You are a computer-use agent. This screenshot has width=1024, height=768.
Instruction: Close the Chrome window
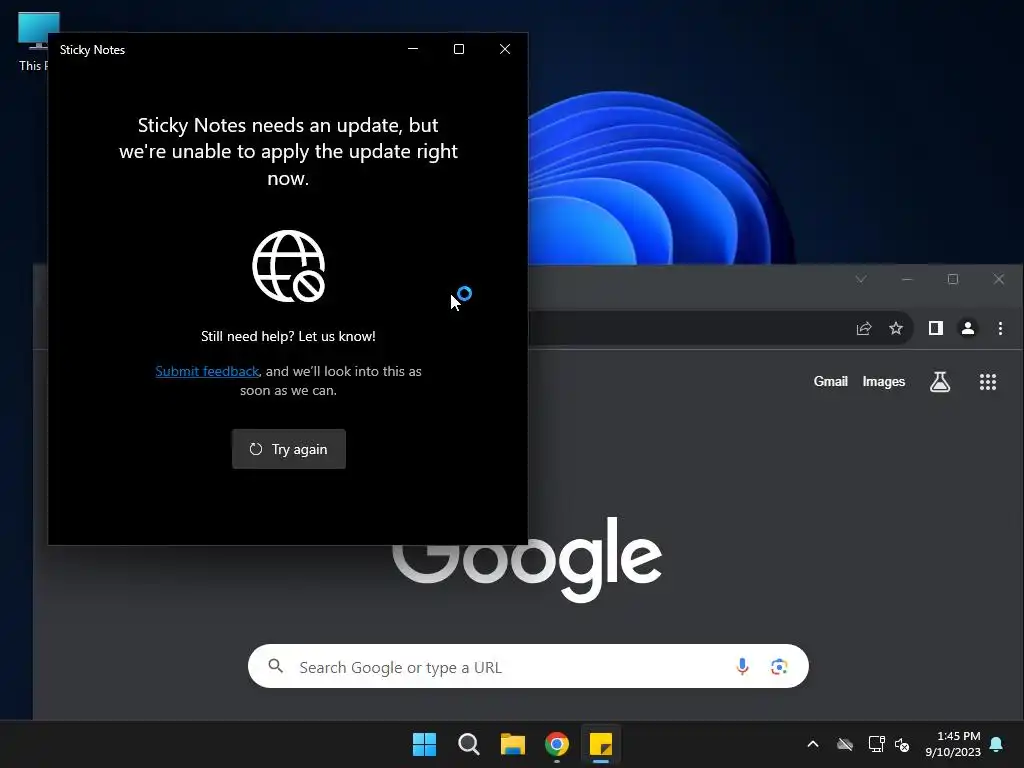pyautogui.click(x=999, y=279)
